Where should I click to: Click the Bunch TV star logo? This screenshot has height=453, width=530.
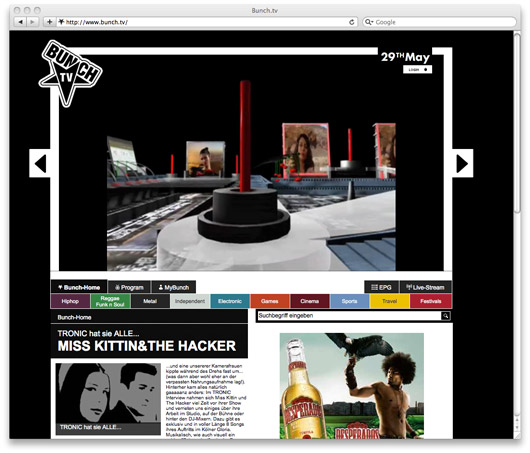pyautogui.click(x=70, y=73)
